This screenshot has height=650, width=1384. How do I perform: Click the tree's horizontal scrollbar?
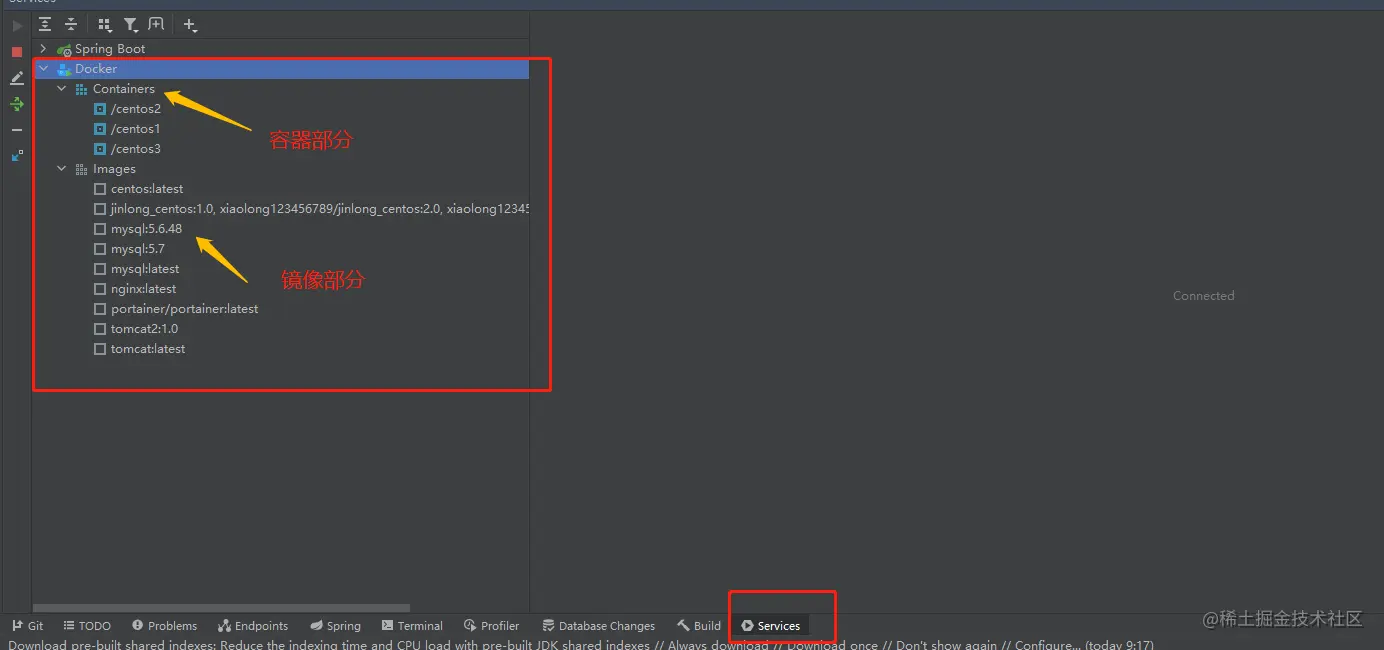(222, 607)
